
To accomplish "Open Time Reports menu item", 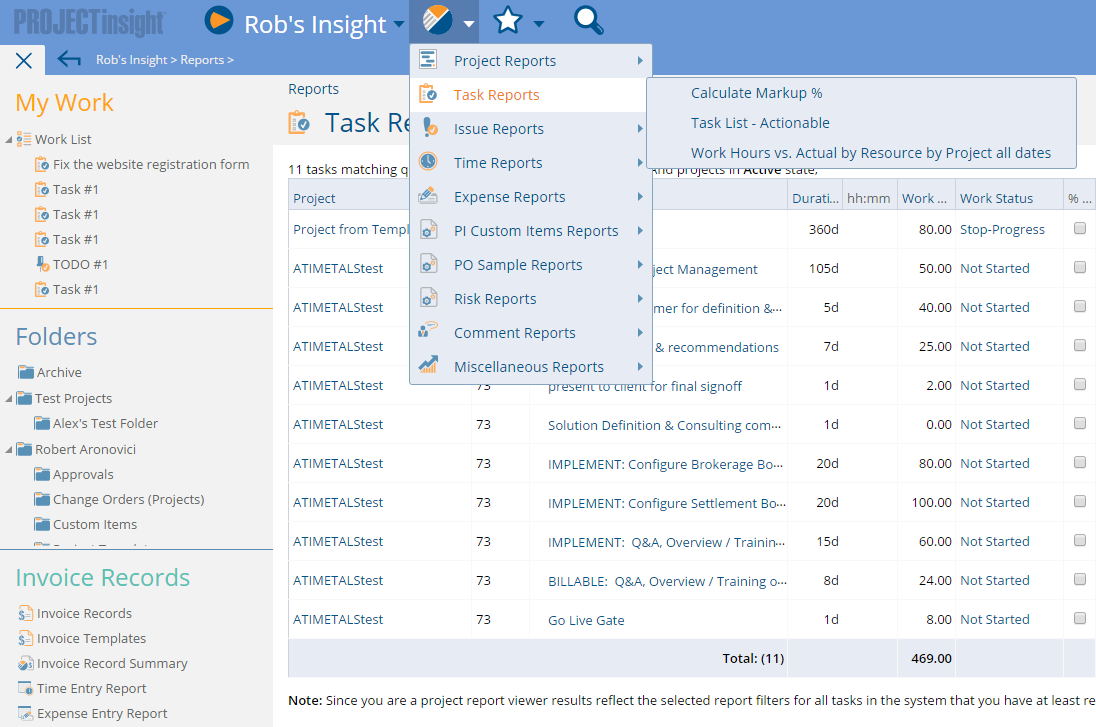I will click(531, 163).
